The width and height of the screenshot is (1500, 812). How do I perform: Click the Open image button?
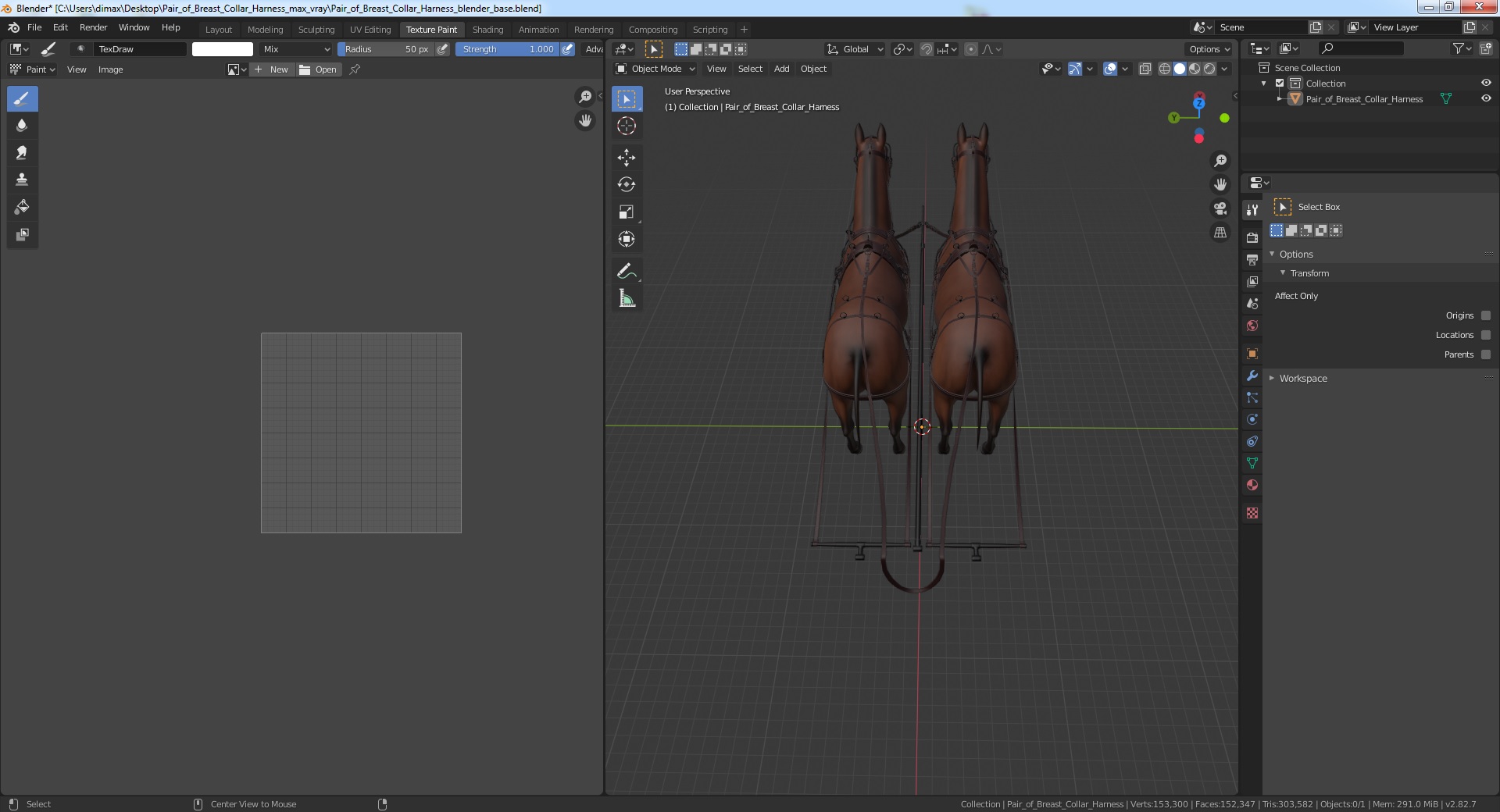pos(318,69)
